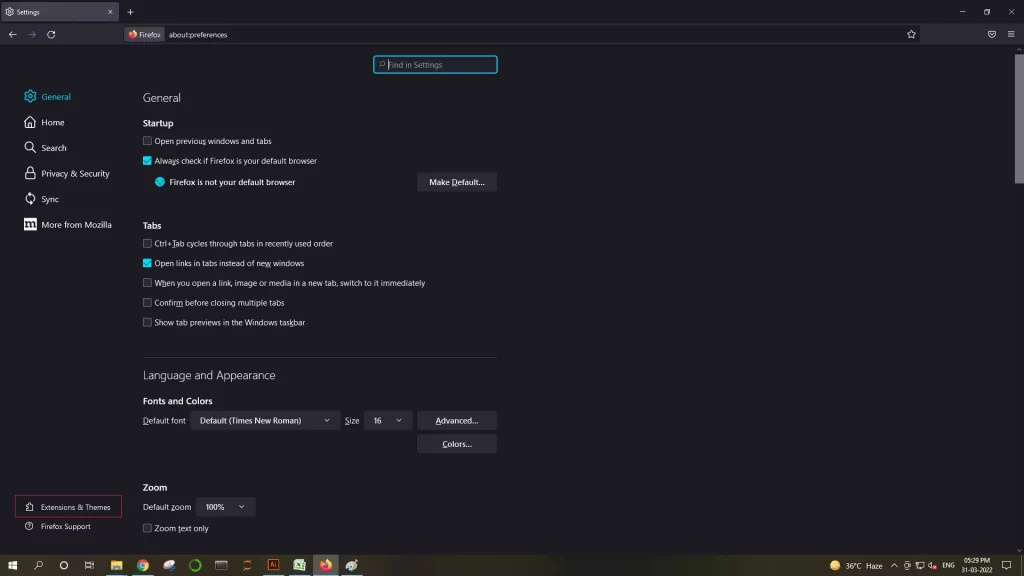Open the Excel icon in taskbar
This screenshot has height=576, width=1024.
pyautogui.click(x=299, y=565)
